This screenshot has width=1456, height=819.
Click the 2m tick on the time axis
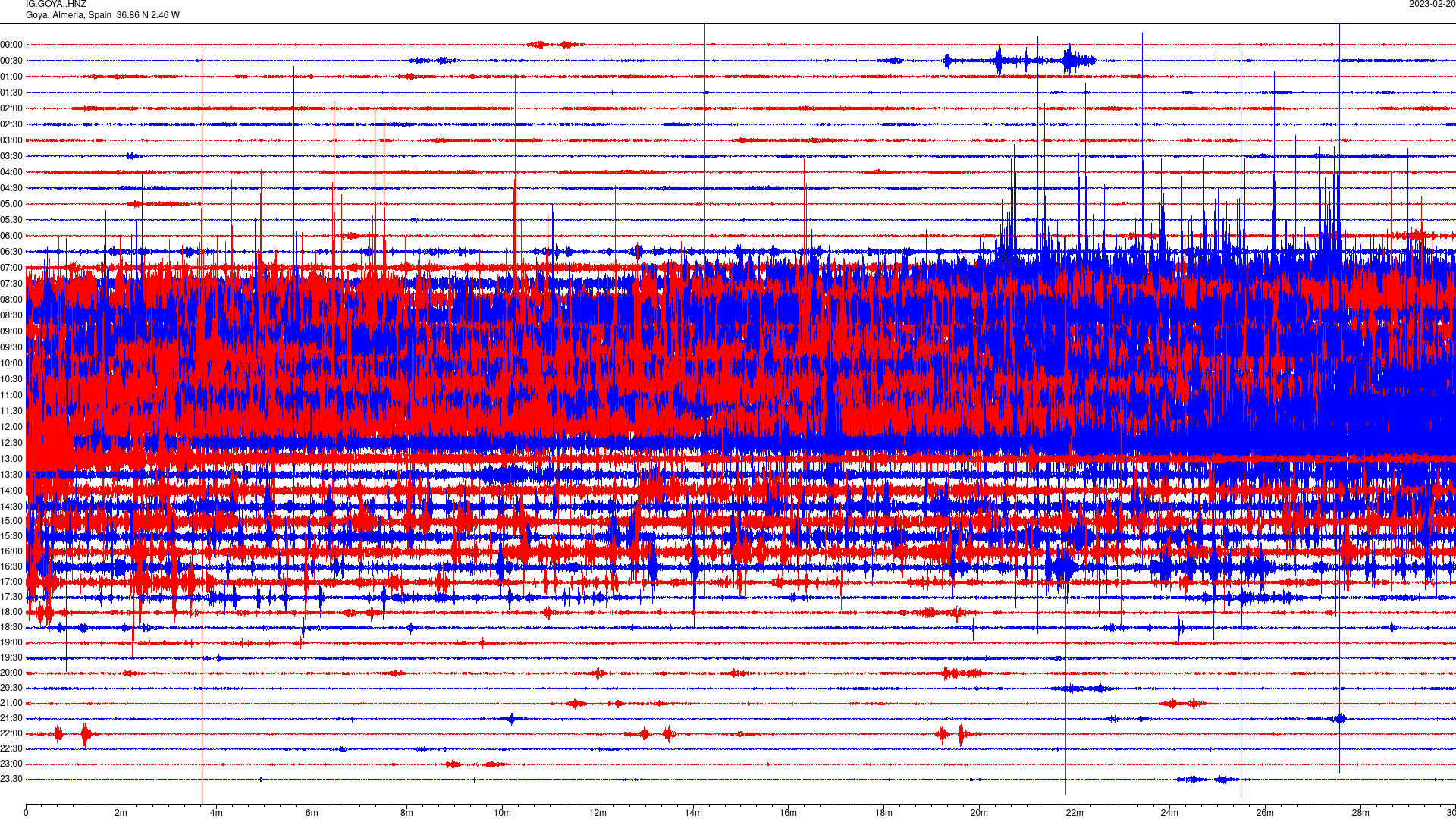click(x=121, y=813)
